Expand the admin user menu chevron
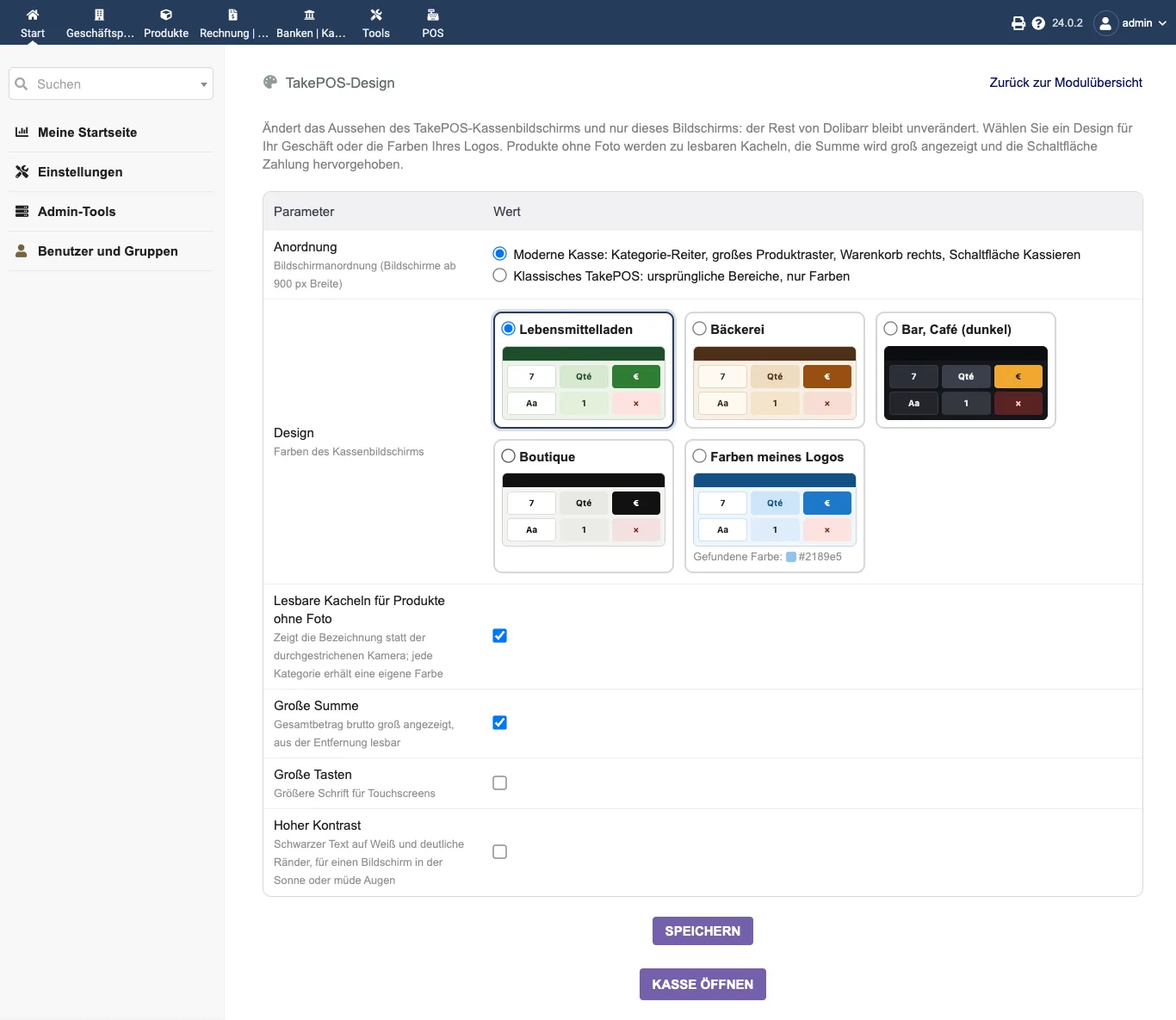This screenshot has width=1176, height=1020. 1162,23
